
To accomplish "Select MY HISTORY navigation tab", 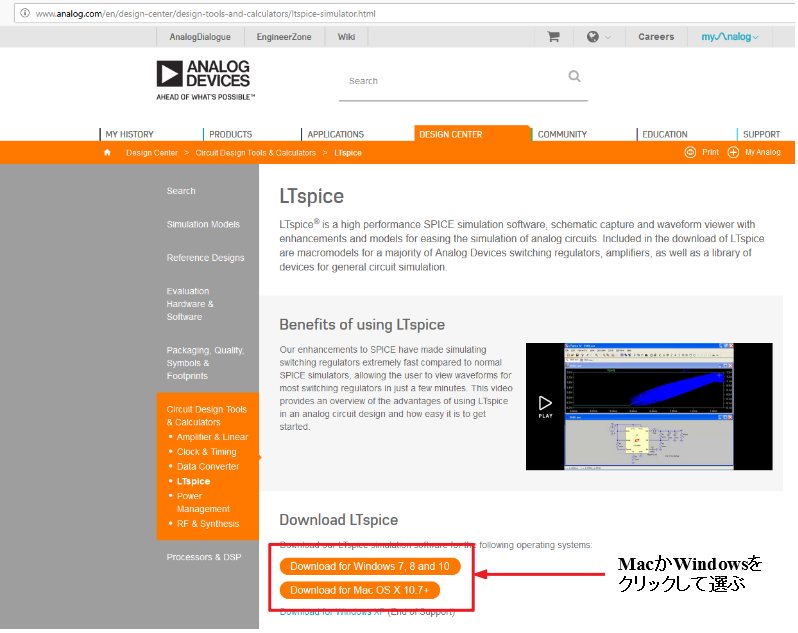I will (130, 134).
